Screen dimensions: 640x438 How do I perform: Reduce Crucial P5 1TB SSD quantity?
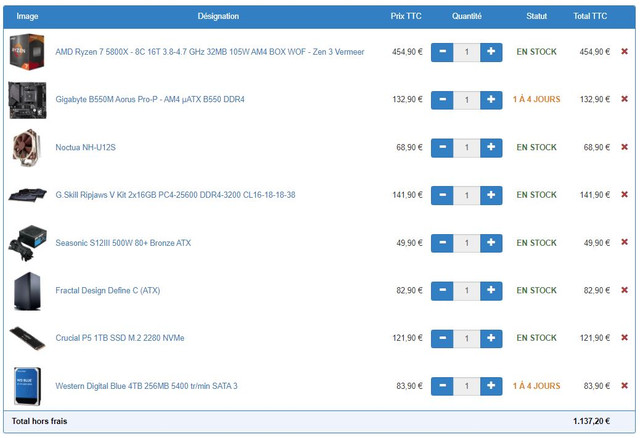coord(442,338)
